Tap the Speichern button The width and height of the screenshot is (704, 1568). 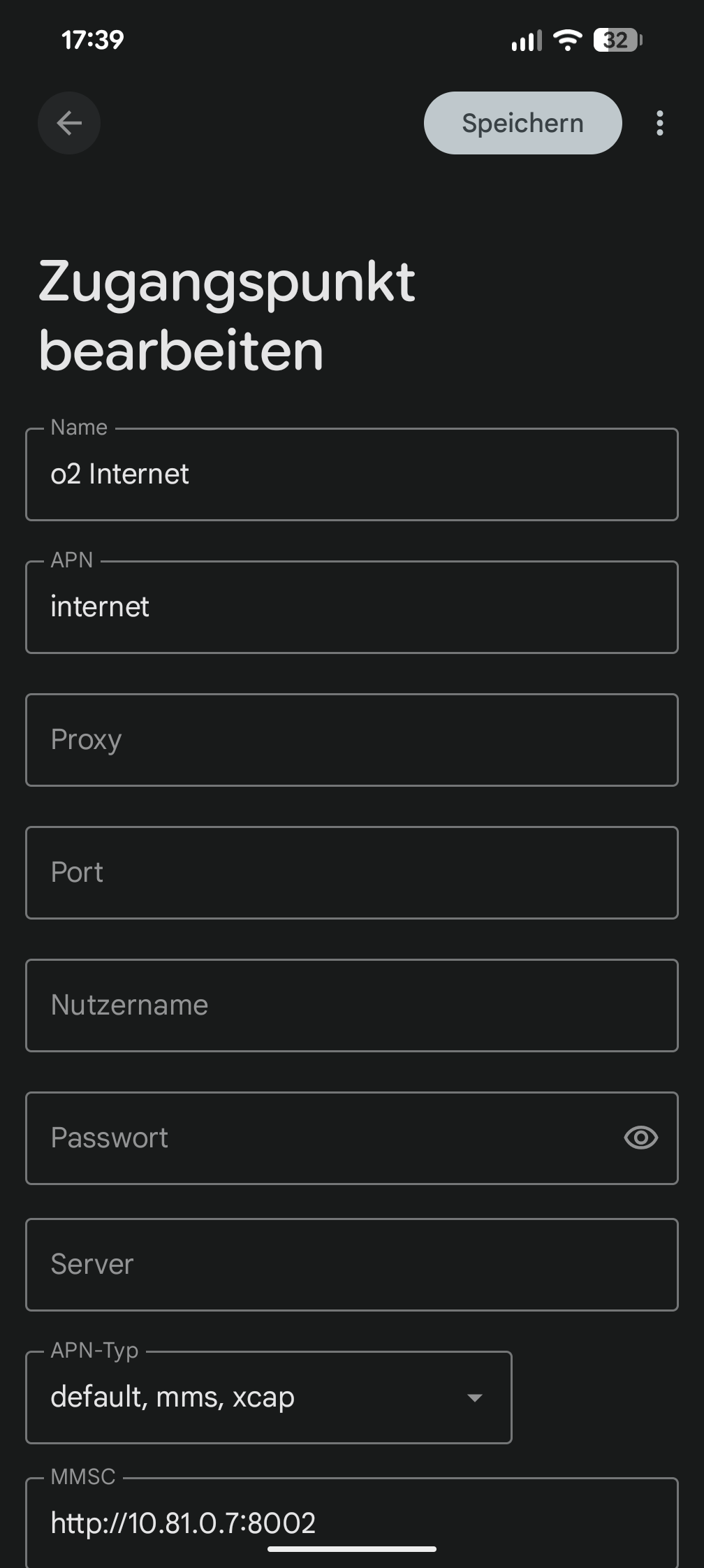tap(523, 123)
